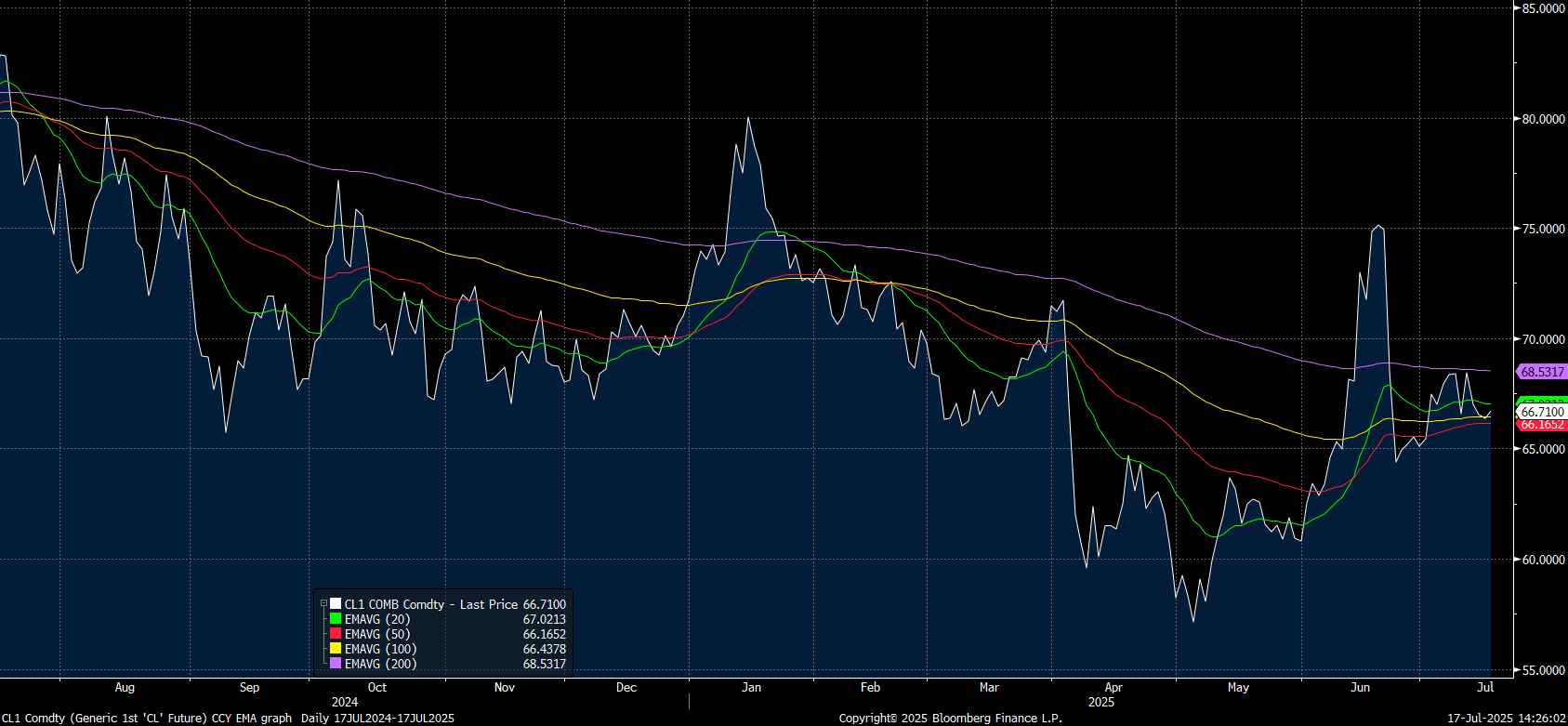This screenshot has height=726, width=1568.
Task: Select the EMAVG (50) legend label
Action: click(376, 634)
